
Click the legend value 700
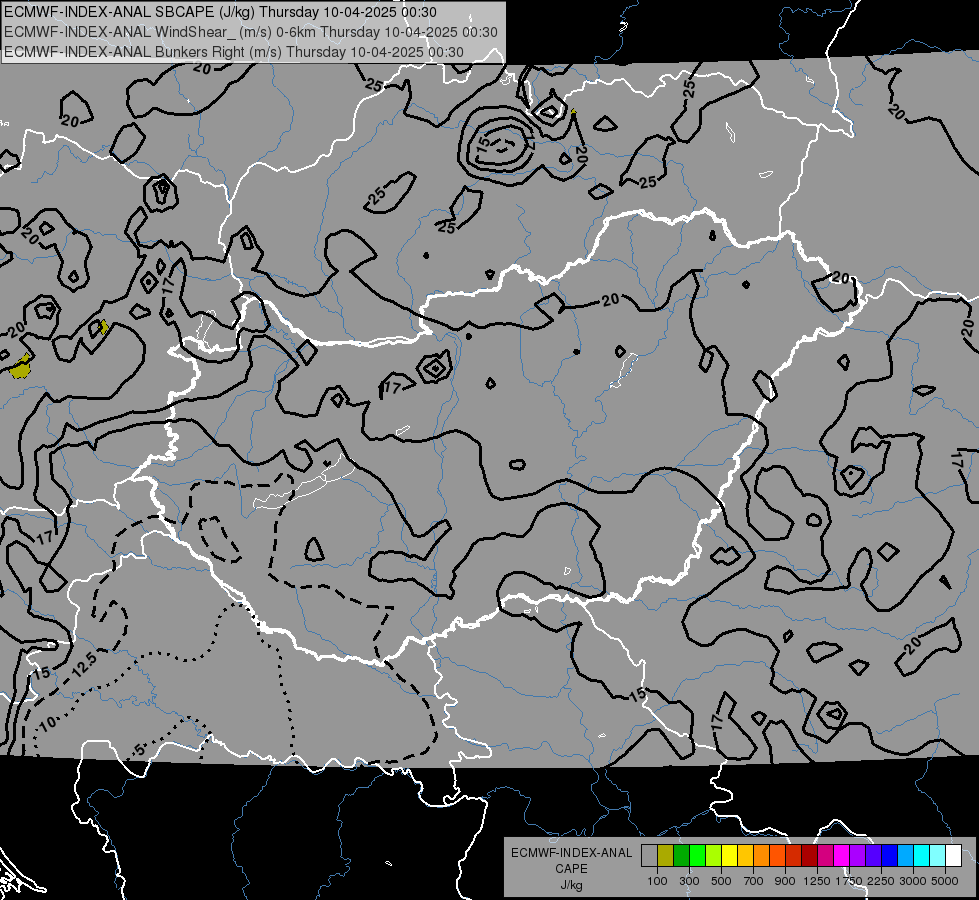tap(754, 881)
